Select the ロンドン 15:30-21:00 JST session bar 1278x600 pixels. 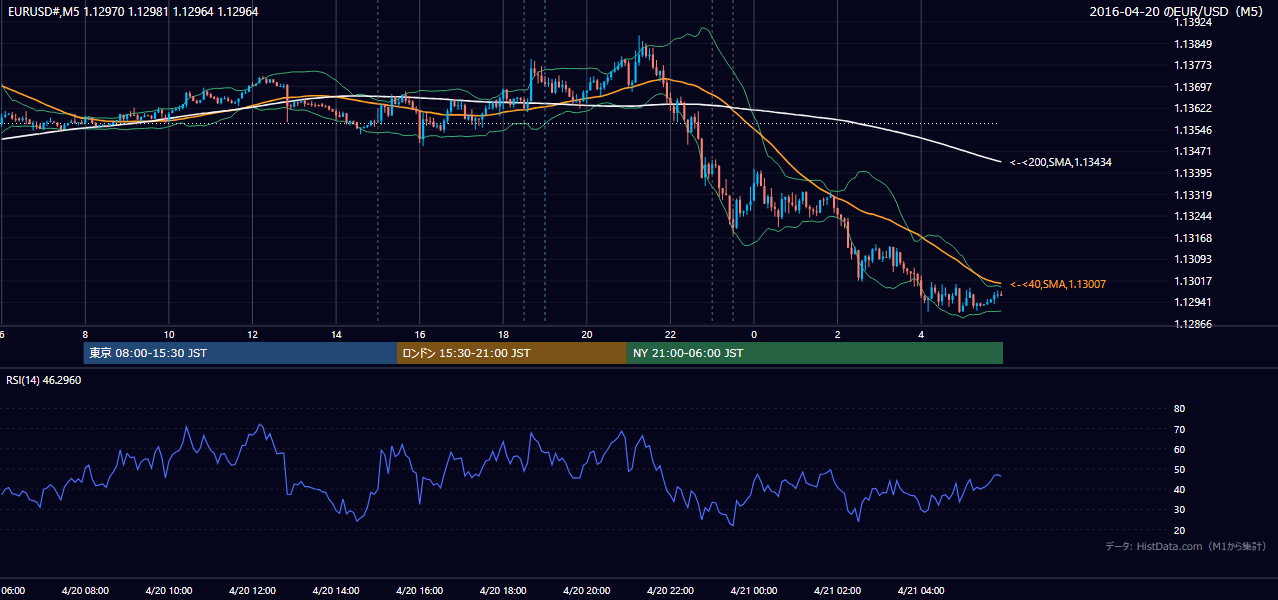(512, 353)
